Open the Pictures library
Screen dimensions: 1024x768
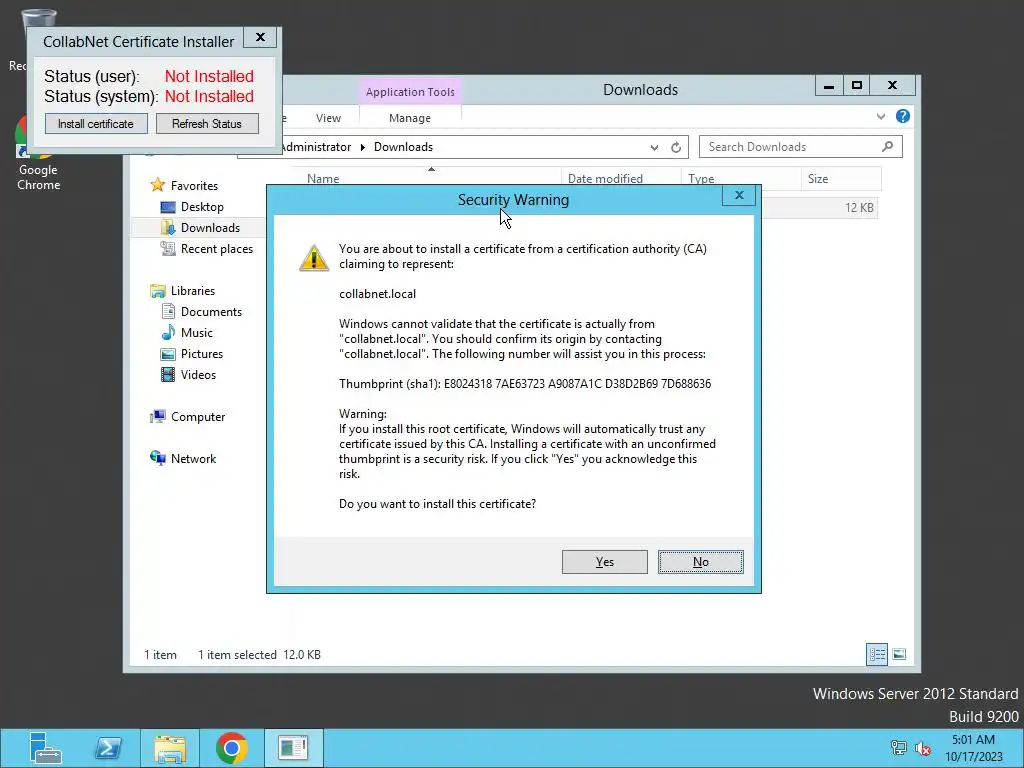click(x=202, y=354)
